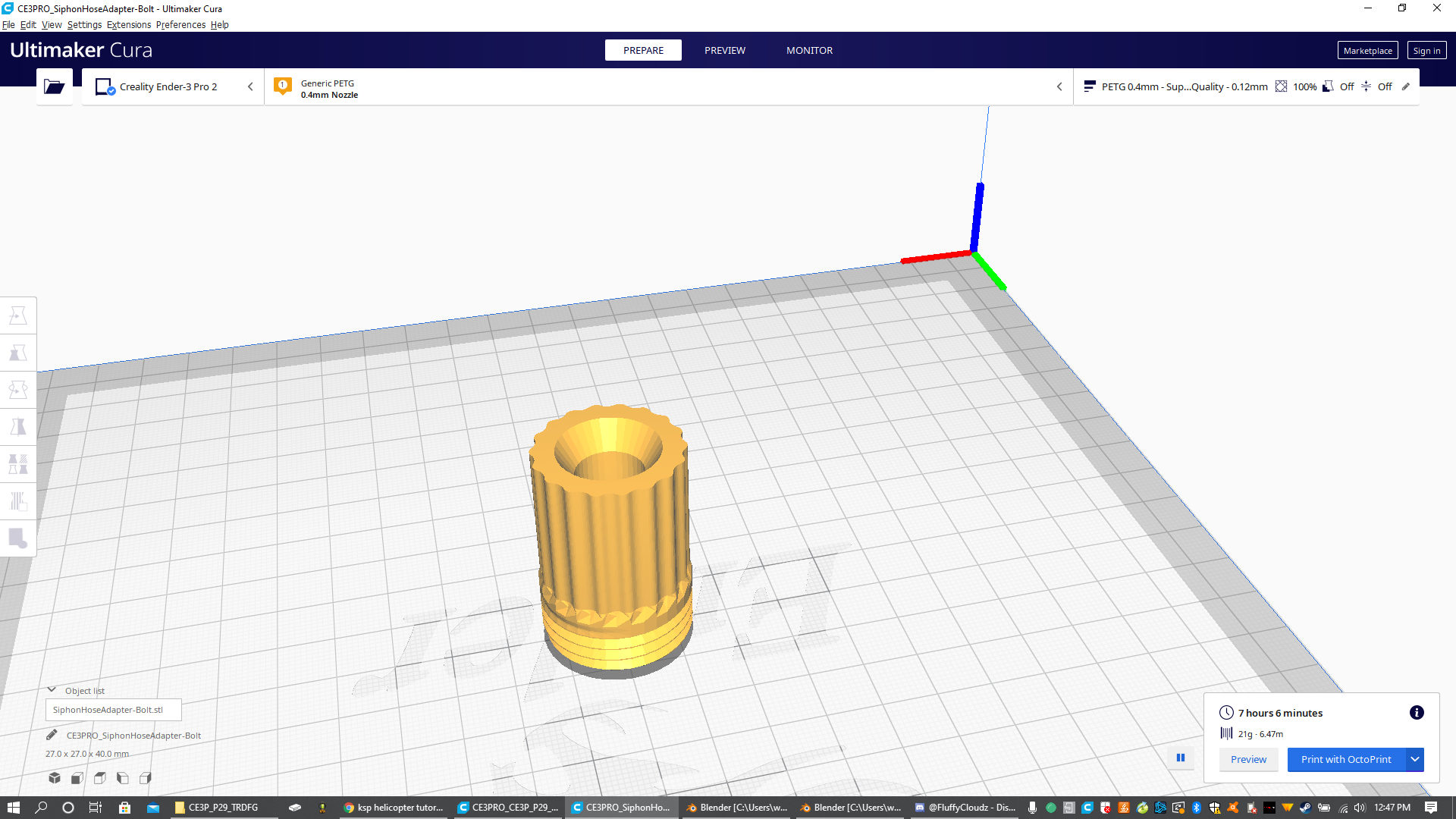Toggle the support Off setting

click(1338, 86)
